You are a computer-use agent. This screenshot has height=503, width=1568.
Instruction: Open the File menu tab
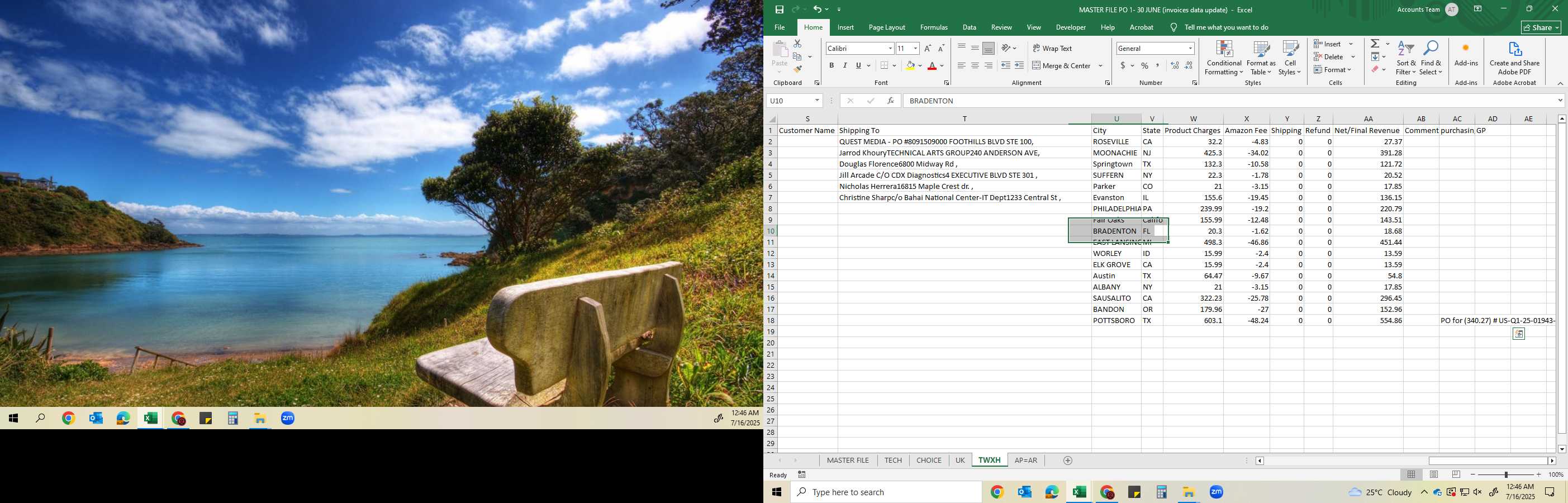pyautogui.click(x=779, y=27)
